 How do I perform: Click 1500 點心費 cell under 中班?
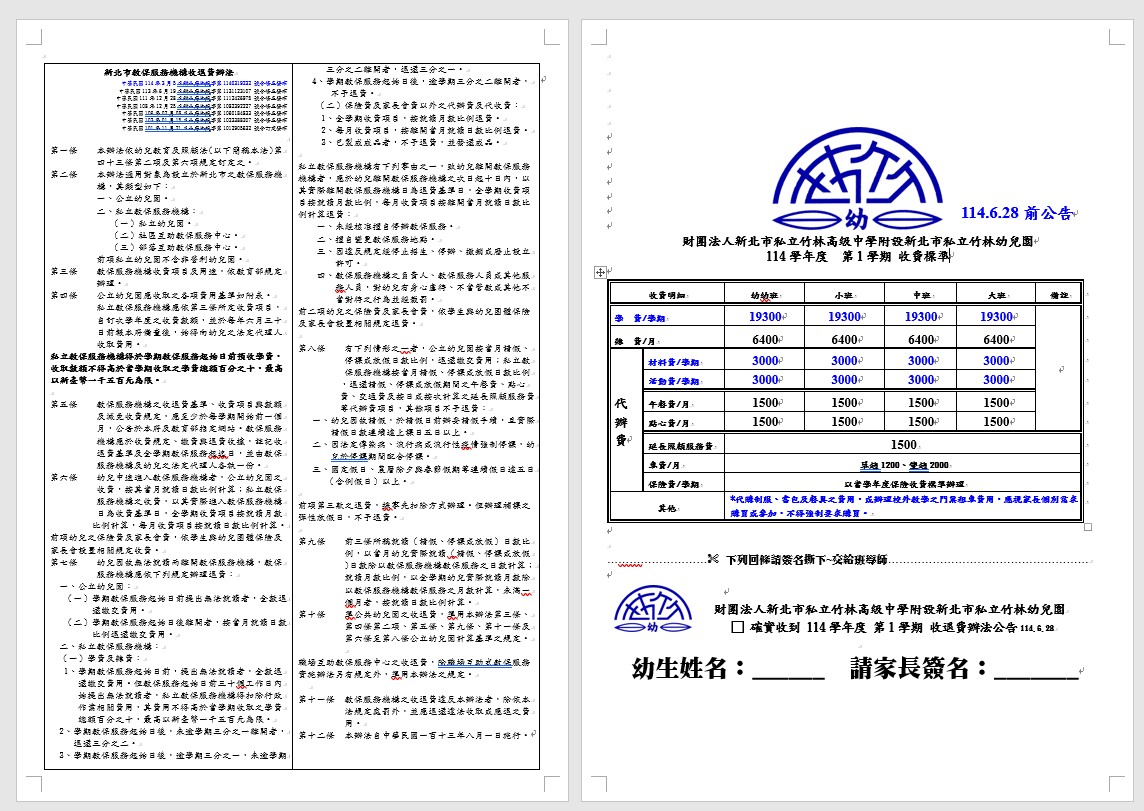pos(921,422)
